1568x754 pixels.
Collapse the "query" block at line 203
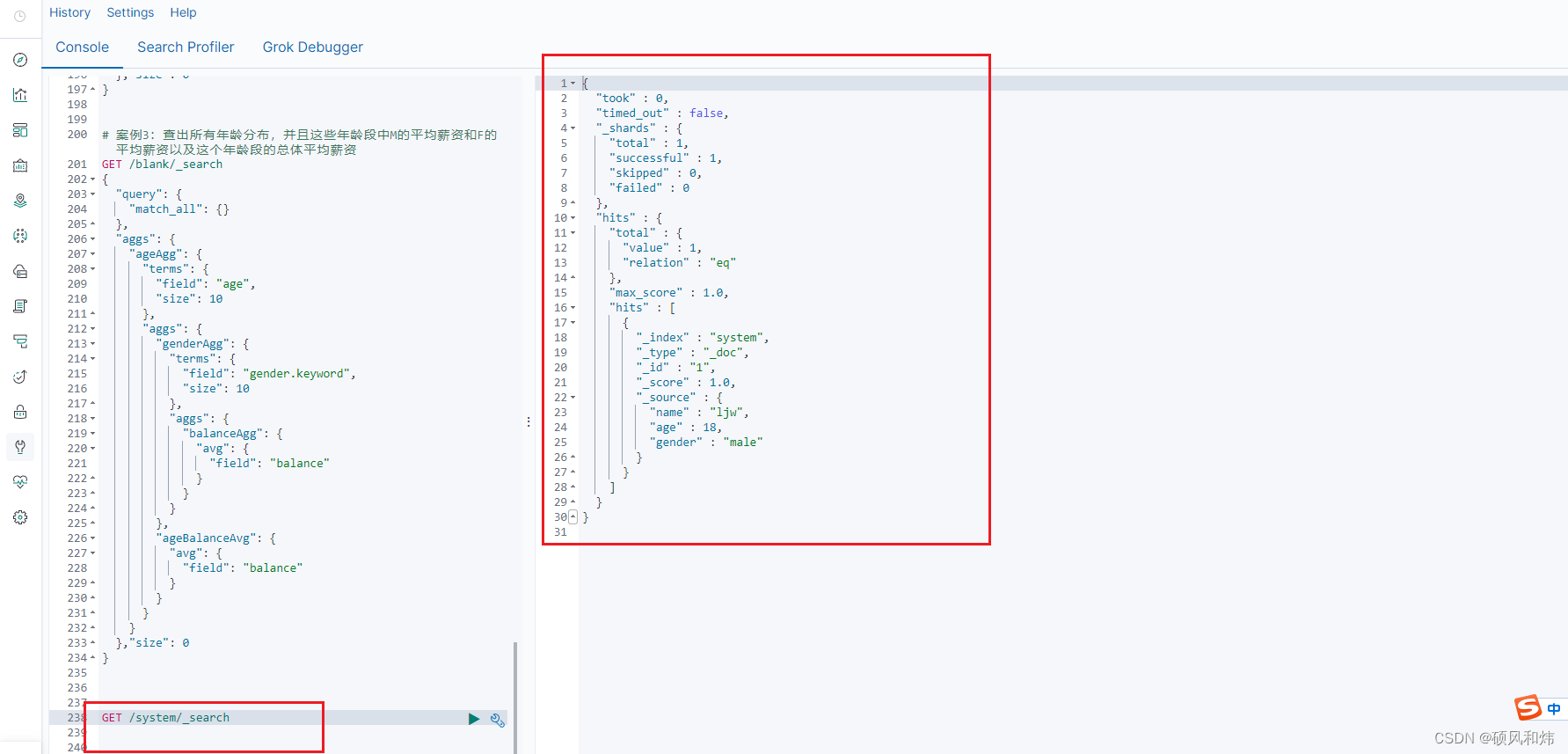tap(92, 194)
